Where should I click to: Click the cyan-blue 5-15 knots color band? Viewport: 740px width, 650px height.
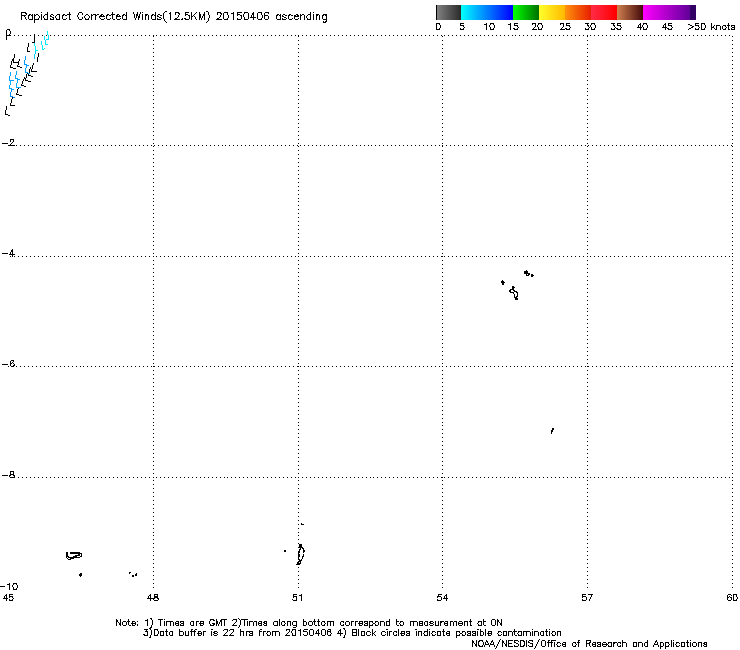pyautogui.click(x=487, y=12)
